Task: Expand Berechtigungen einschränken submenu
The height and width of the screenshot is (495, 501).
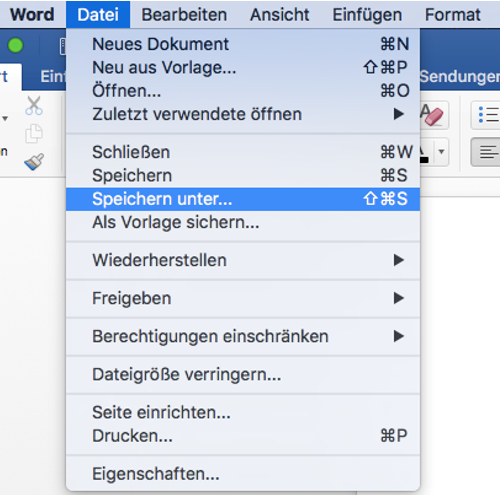Action: [x=243, y=336]
